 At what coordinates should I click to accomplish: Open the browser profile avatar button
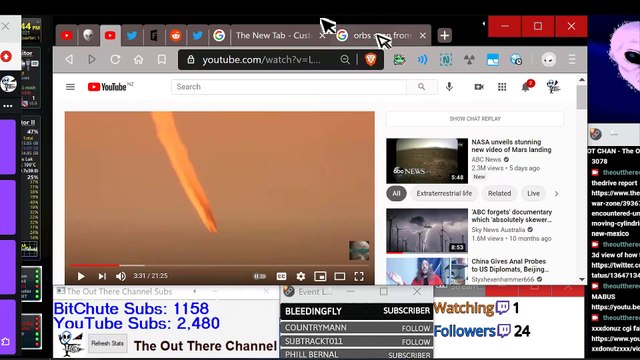[549, 60]
